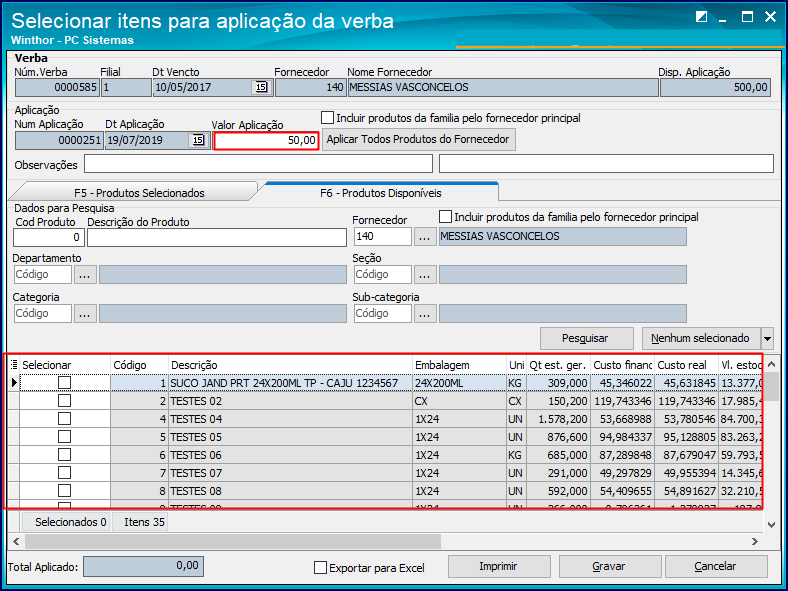Click the horizontal scrollbar left arrow
The image size is (788, 591).
[16, 541]
